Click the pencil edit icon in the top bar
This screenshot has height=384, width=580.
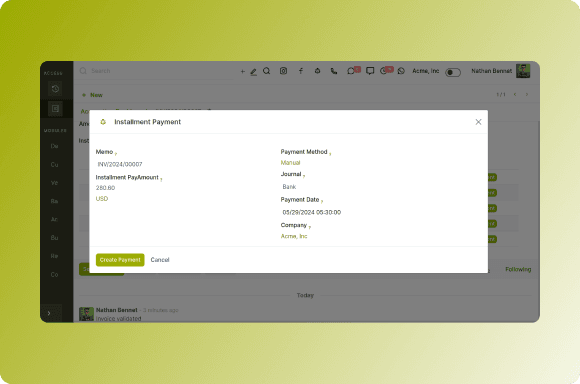[253, 72]
